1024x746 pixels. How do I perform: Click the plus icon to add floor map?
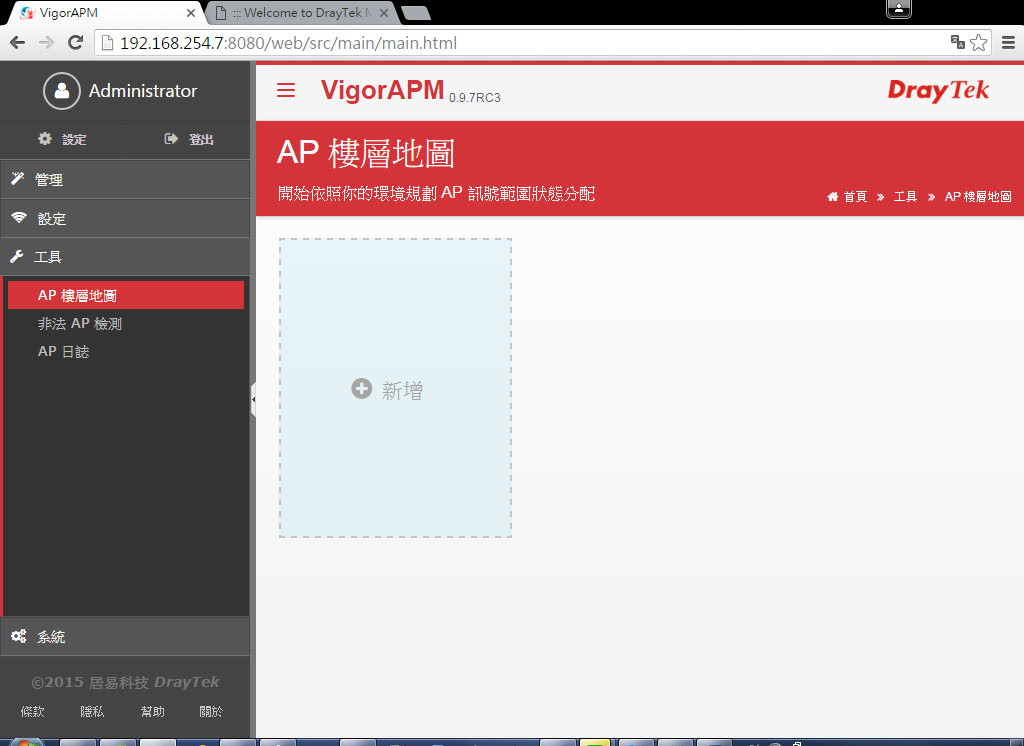[361, 389]
